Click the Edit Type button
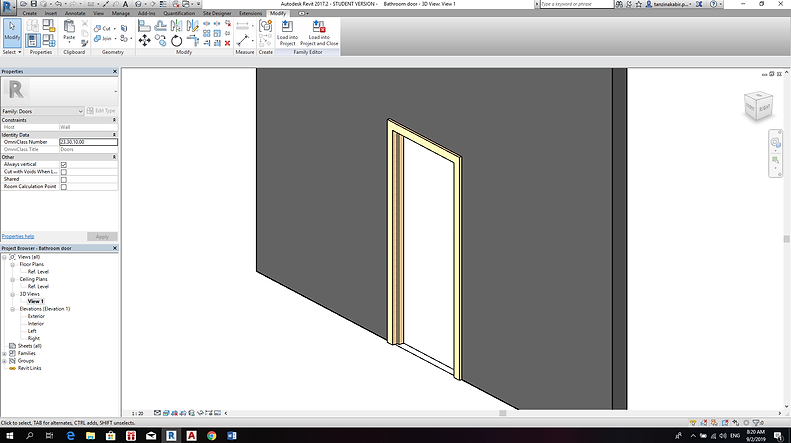791x443 pixels. pyautogui.click(x=101, y=111)
